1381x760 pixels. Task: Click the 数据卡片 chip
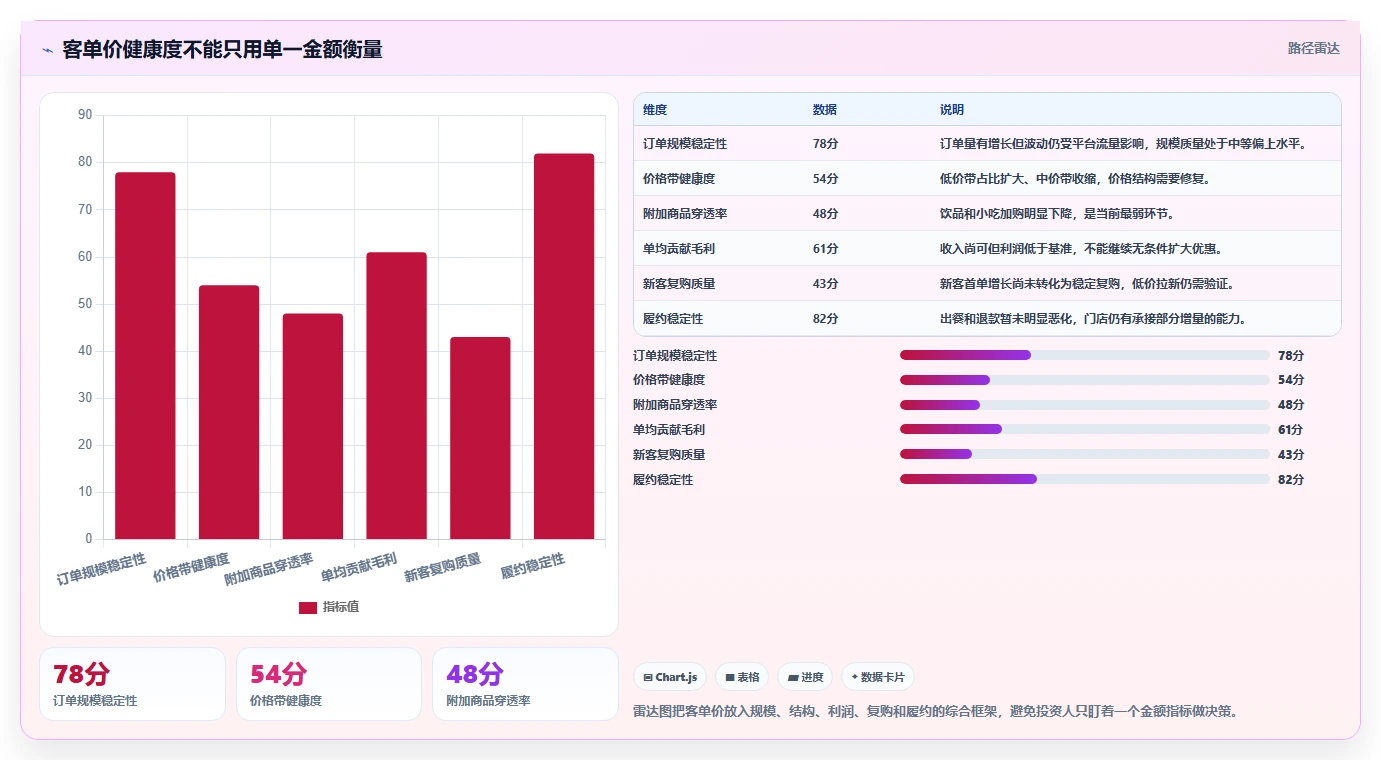tap(878, 677)
